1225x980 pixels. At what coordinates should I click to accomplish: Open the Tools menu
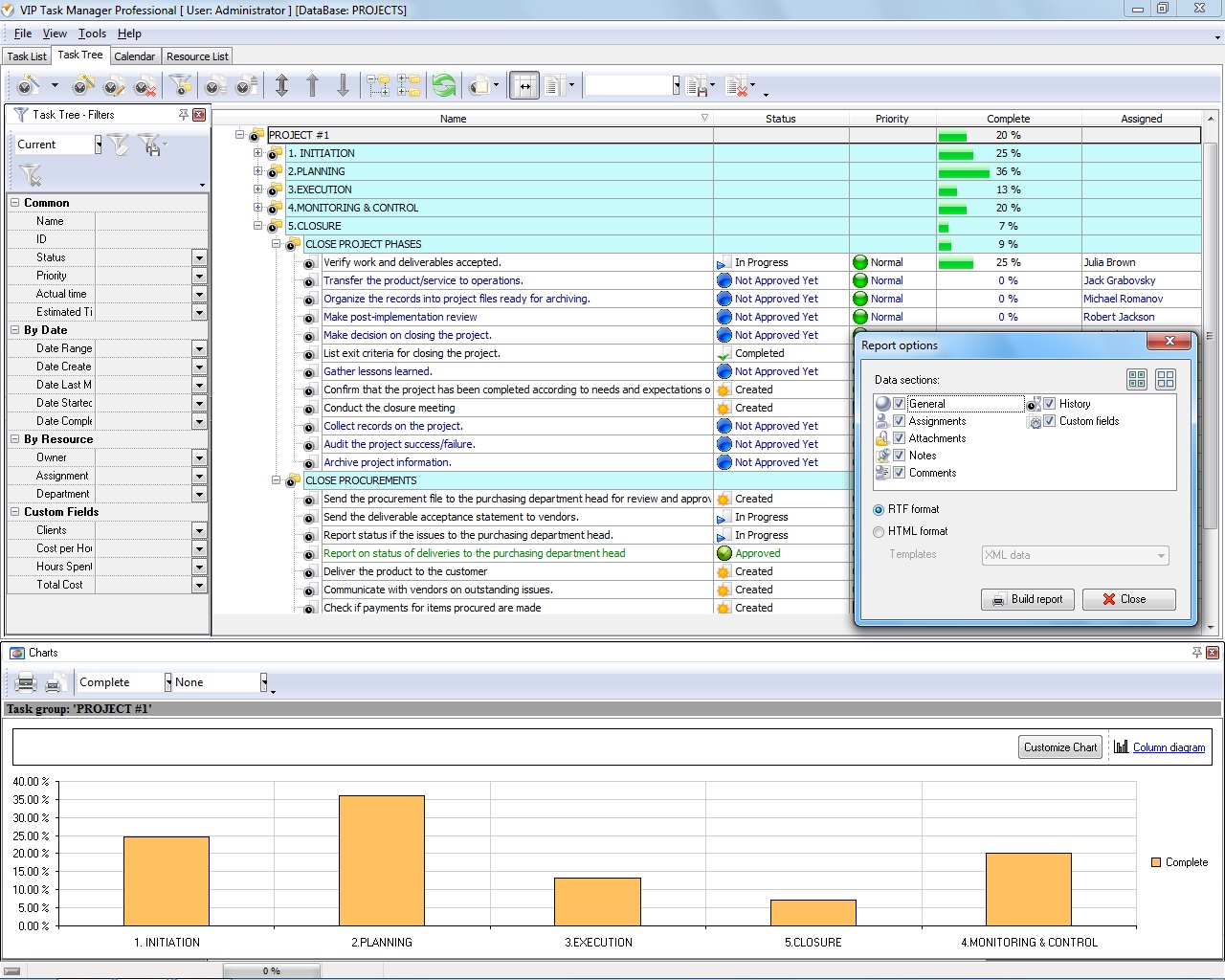92,33
